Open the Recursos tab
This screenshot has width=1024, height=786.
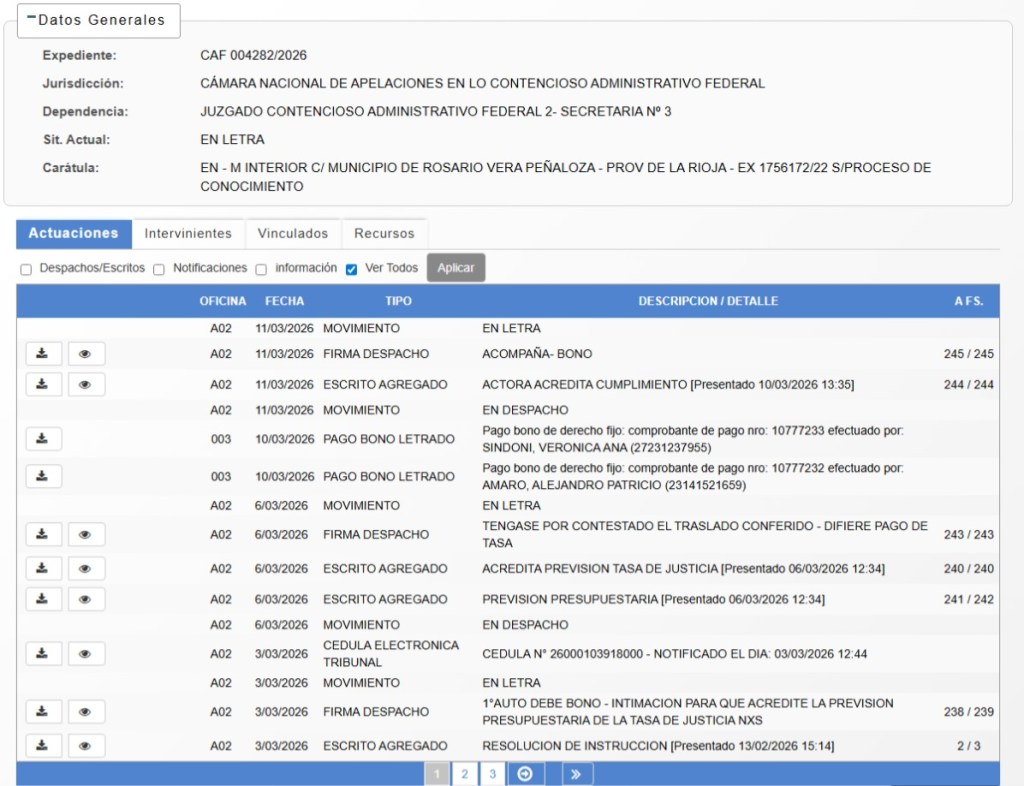[x=384, y=234]
